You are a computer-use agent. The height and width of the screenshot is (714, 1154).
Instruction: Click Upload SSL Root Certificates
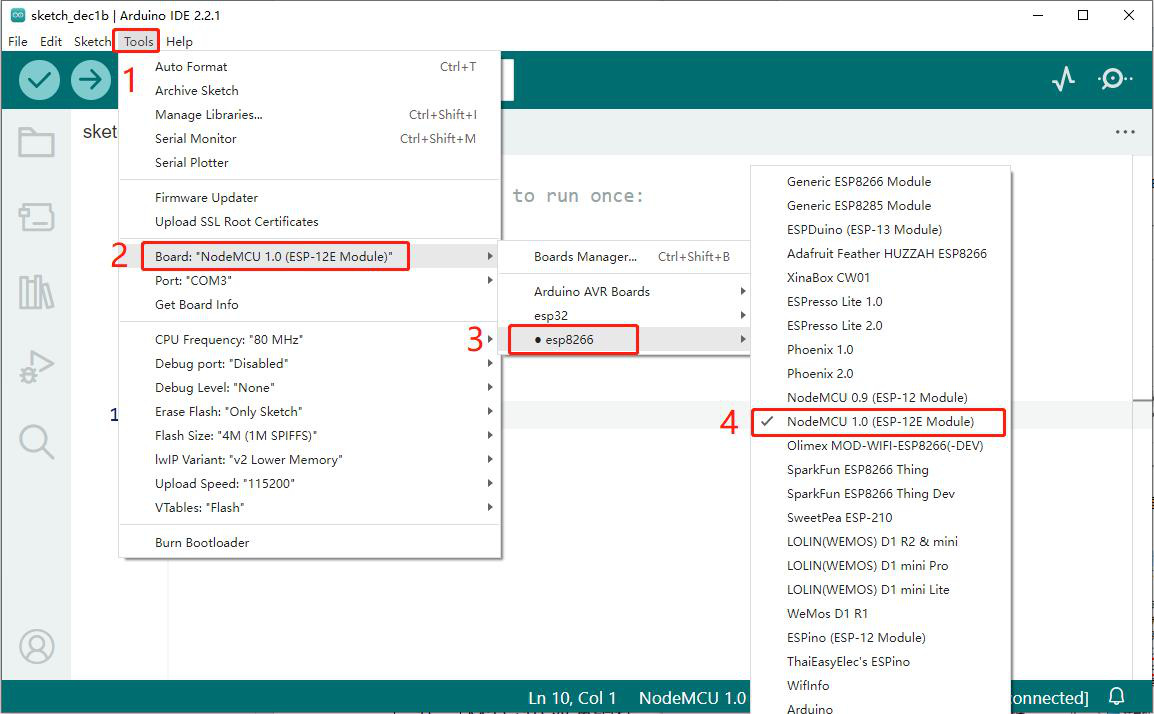point(310,222)
